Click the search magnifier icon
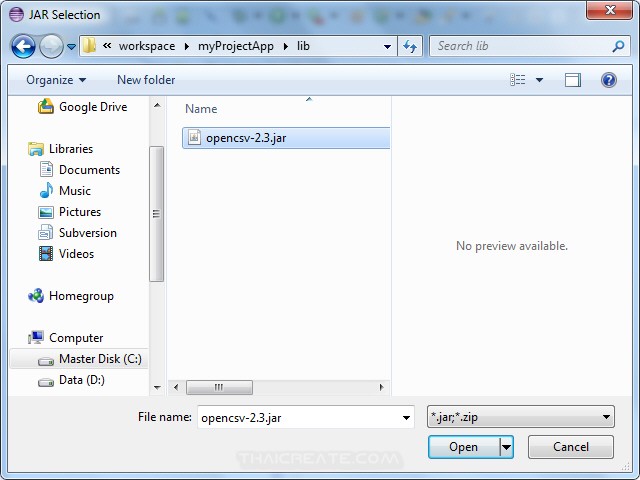The image size is (640, 480). point(618,46)
